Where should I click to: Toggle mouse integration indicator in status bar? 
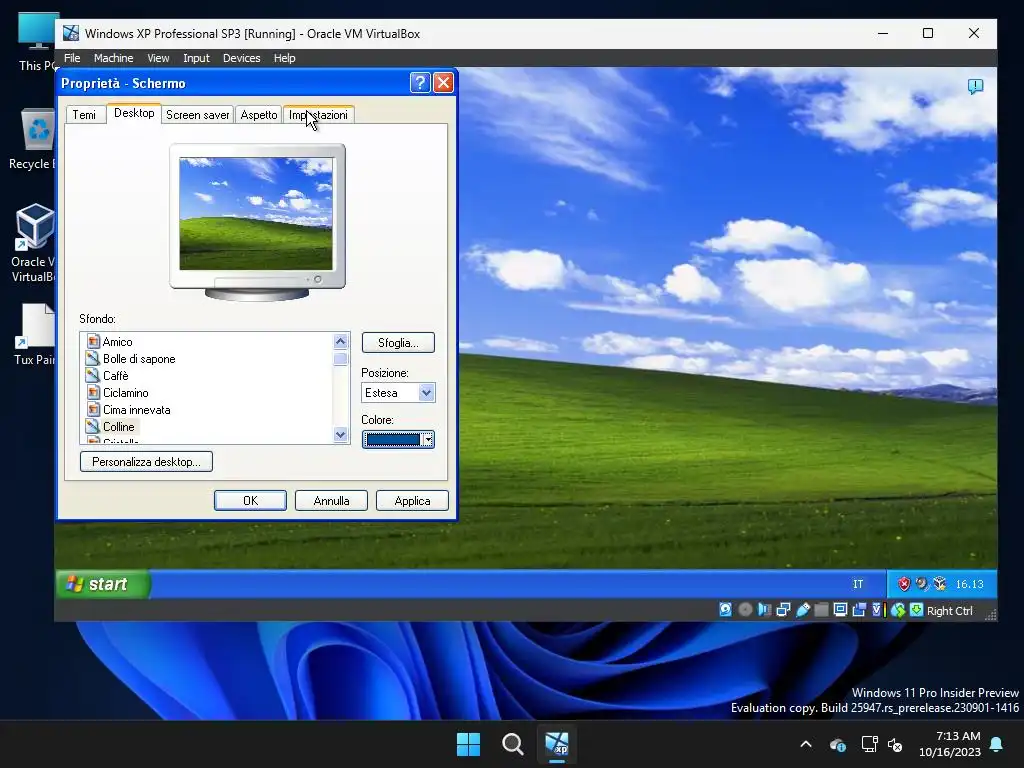(898, 610)
